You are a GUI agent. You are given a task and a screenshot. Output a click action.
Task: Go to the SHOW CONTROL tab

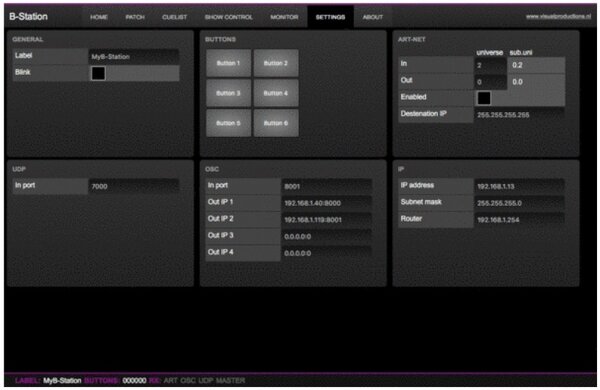tap(229, 17)
